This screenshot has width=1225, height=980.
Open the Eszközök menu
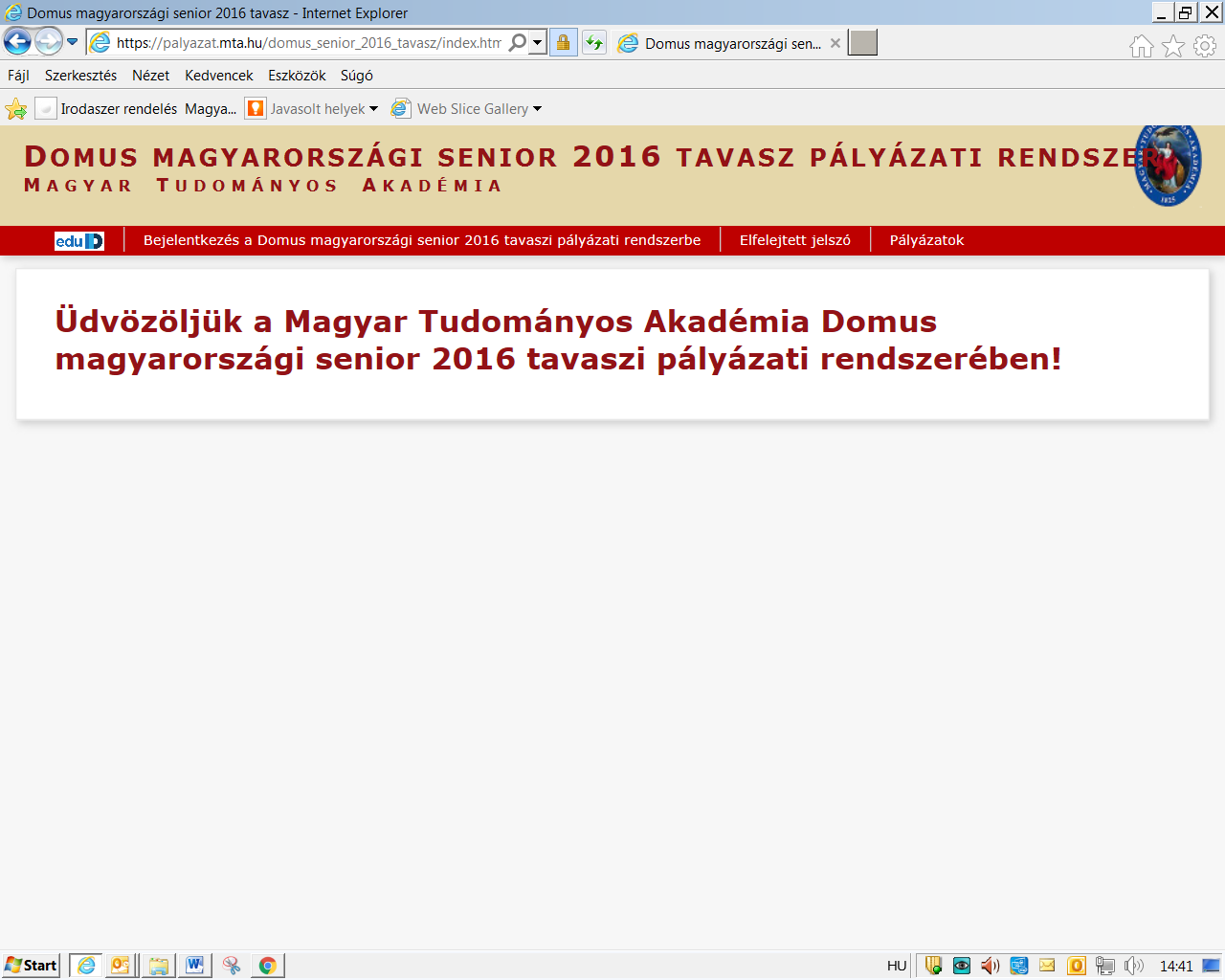[297, 75]
